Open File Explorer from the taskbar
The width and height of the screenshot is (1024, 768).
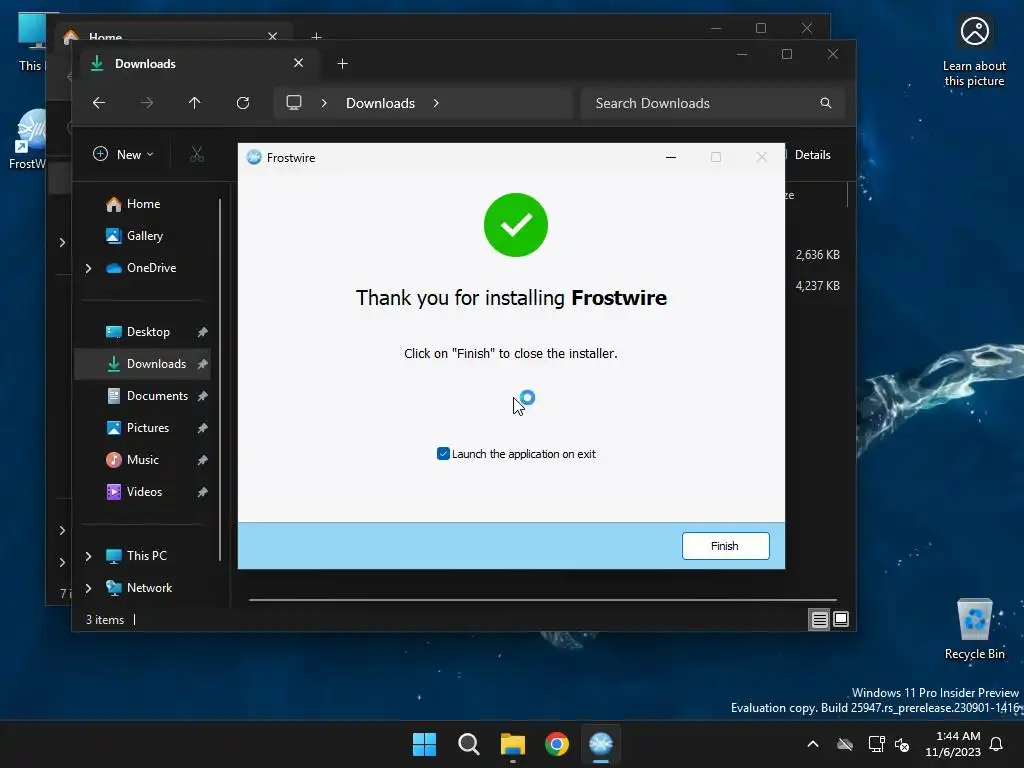pyautogui.click(x=513, y=744)
